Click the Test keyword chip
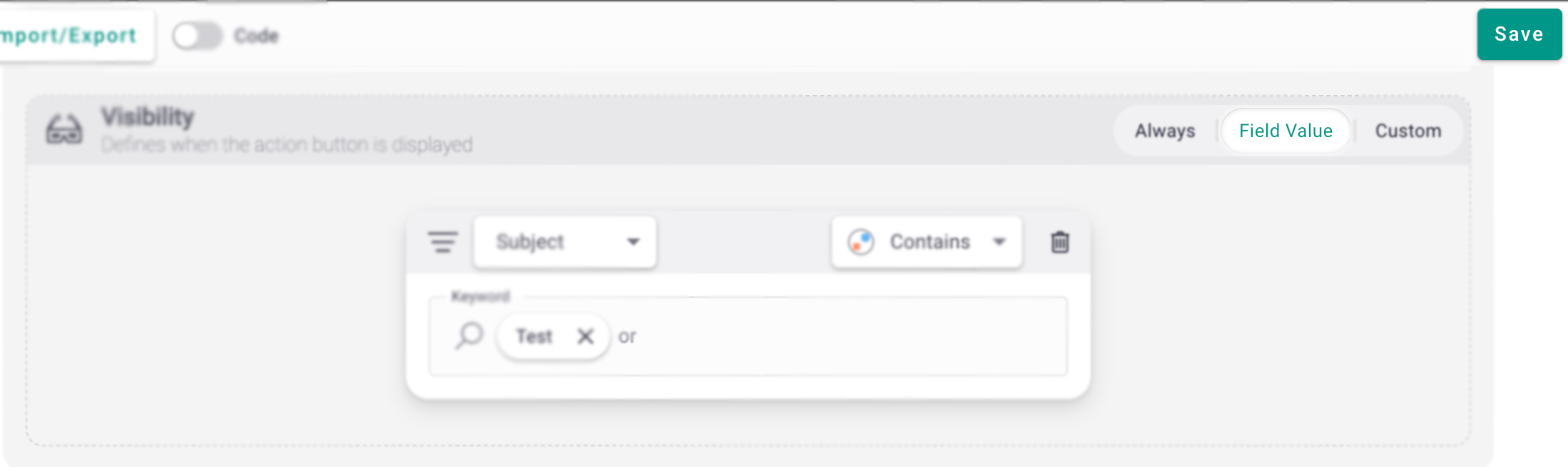The image size is (1568, 467). [x=534, y=336]
